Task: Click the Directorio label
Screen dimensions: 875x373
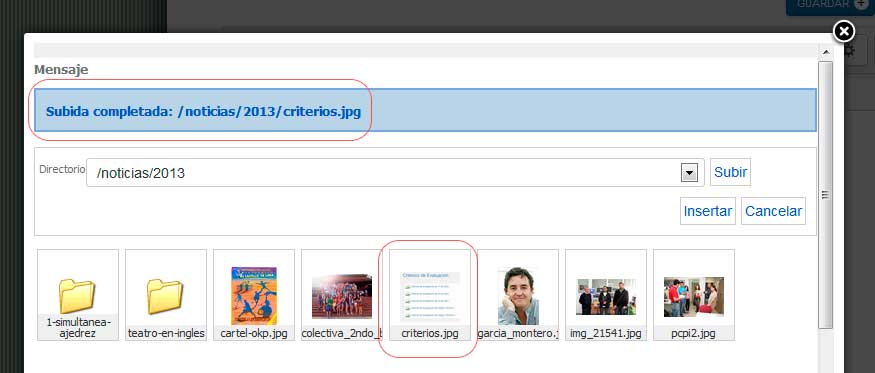Action: [62, 169]
